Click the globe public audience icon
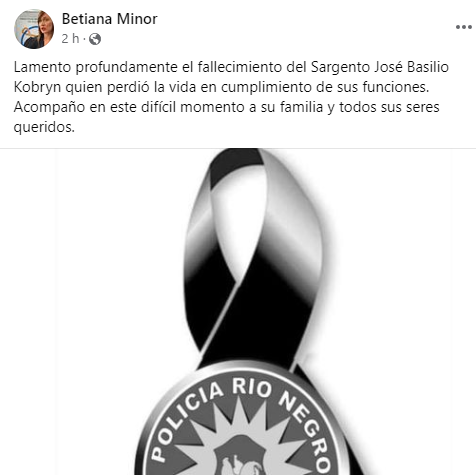 [95, 39]
